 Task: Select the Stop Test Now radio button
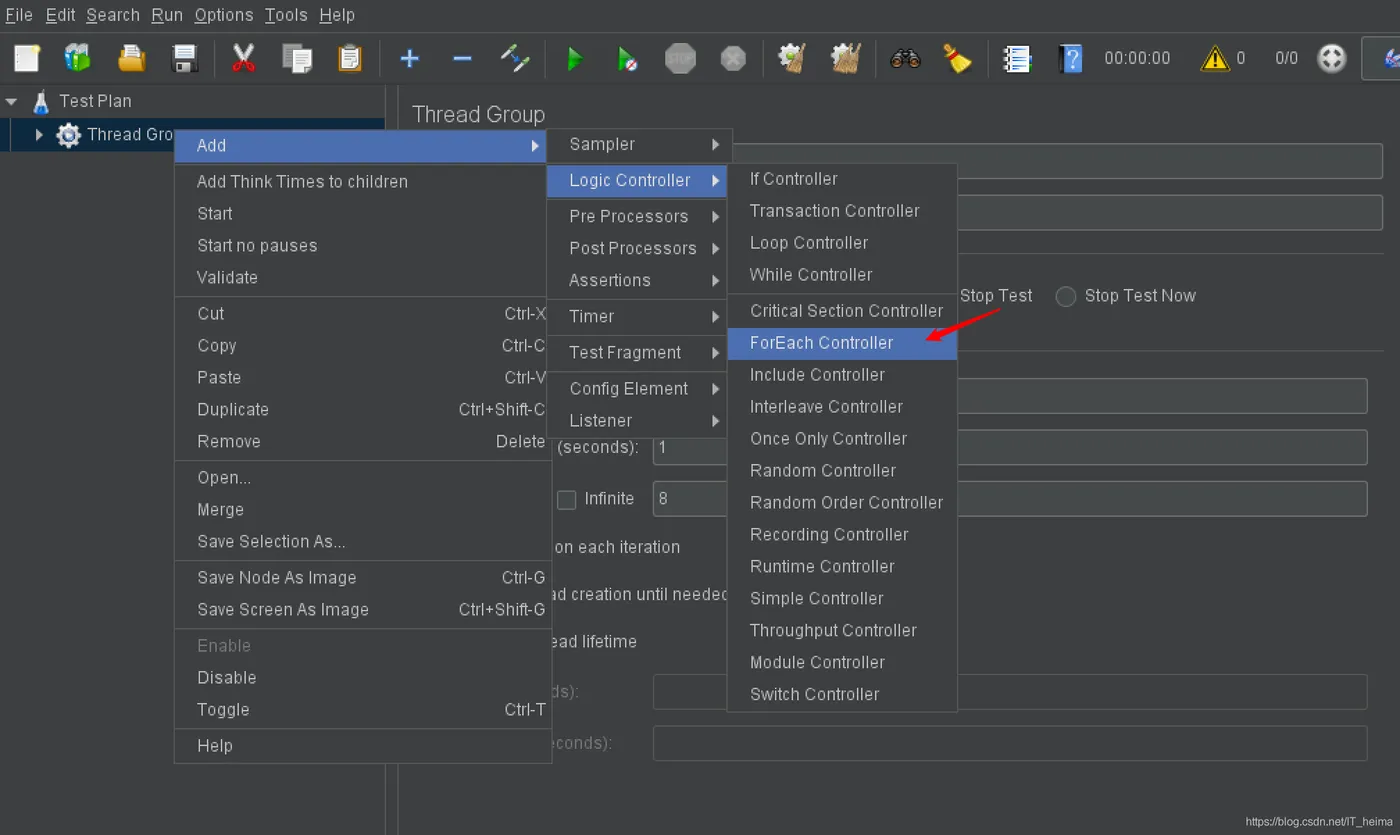[x=1066, y=296]
